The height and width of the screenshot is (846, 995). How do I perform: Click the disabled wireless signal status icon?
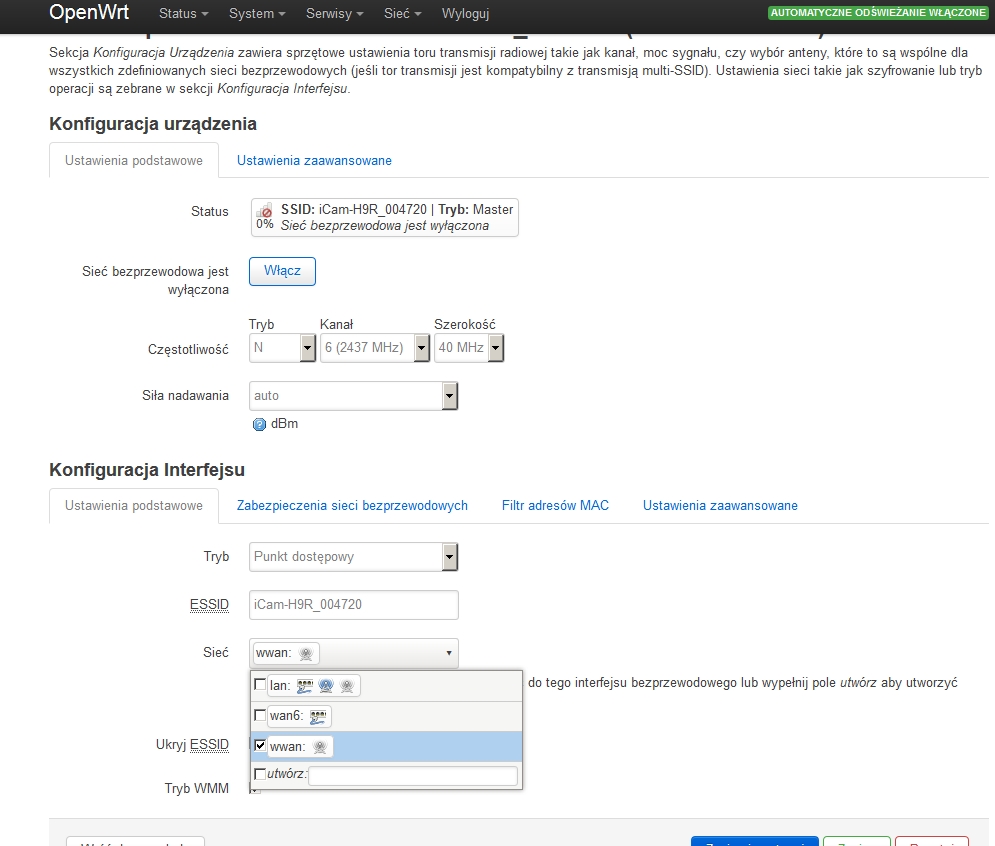265,212
